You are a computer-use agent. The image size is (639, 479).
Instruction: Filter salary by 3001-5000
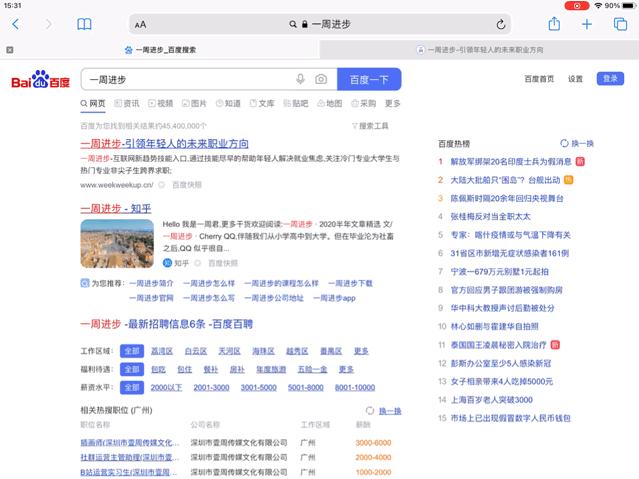258,387
